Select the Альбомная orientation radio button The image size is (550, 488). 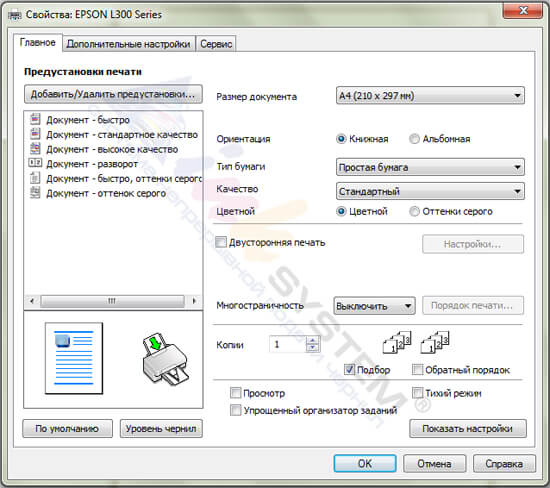(414, 139)
